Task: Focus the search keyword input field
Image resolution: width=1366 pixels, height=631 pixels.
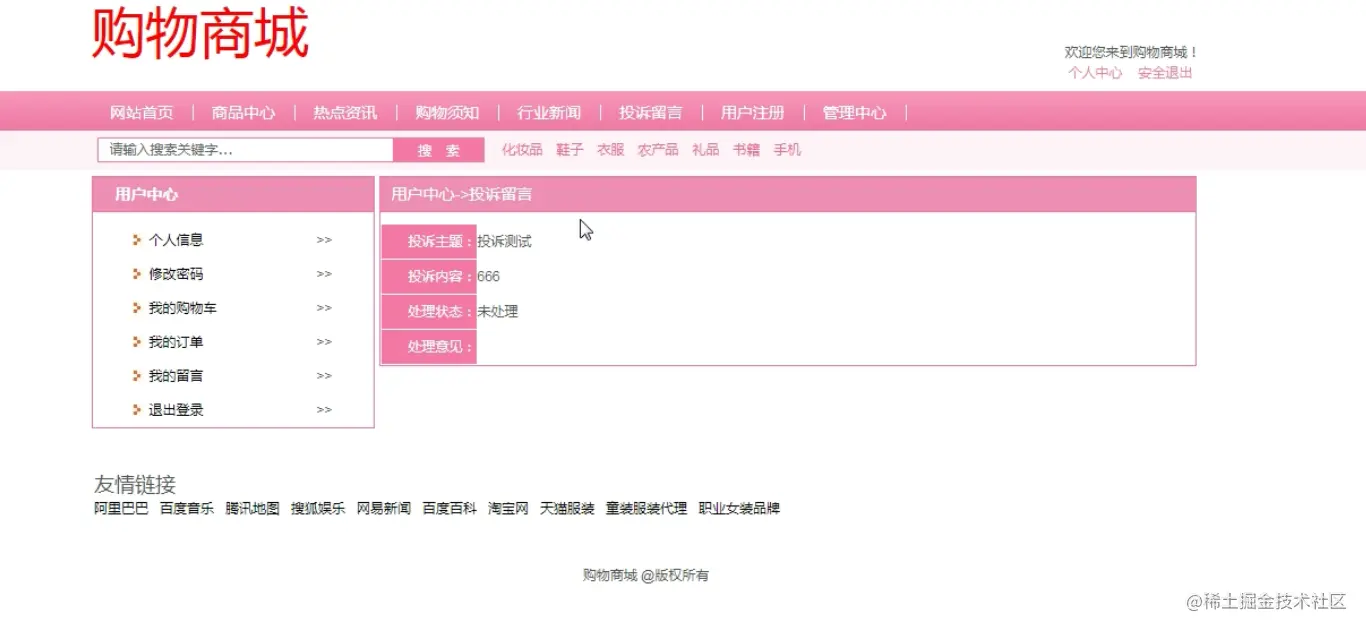Action: tap(245, 150)
